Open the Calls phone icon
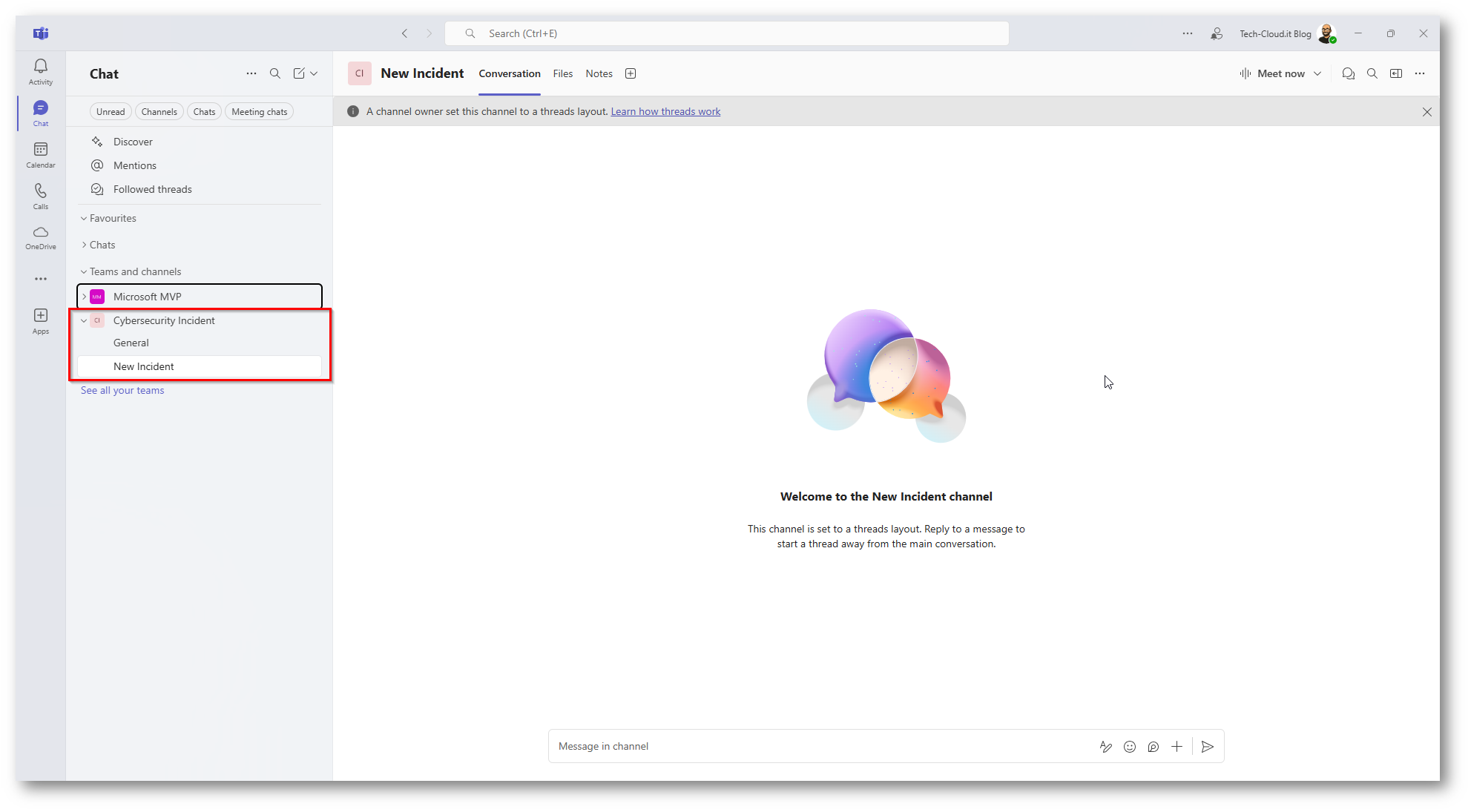1471x812 pixels. pyautogui.click(x=41, y=196)
